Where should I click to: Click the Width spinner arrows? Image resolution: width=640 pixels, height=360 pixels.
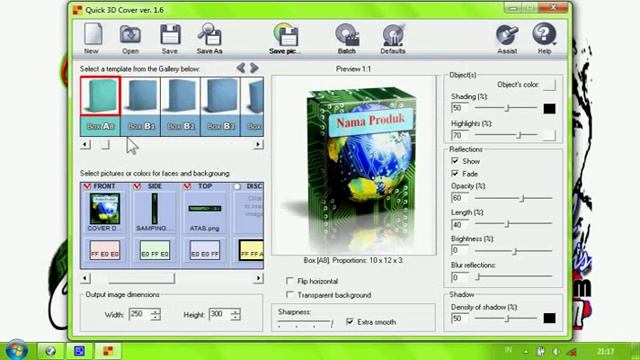(156, 314)
